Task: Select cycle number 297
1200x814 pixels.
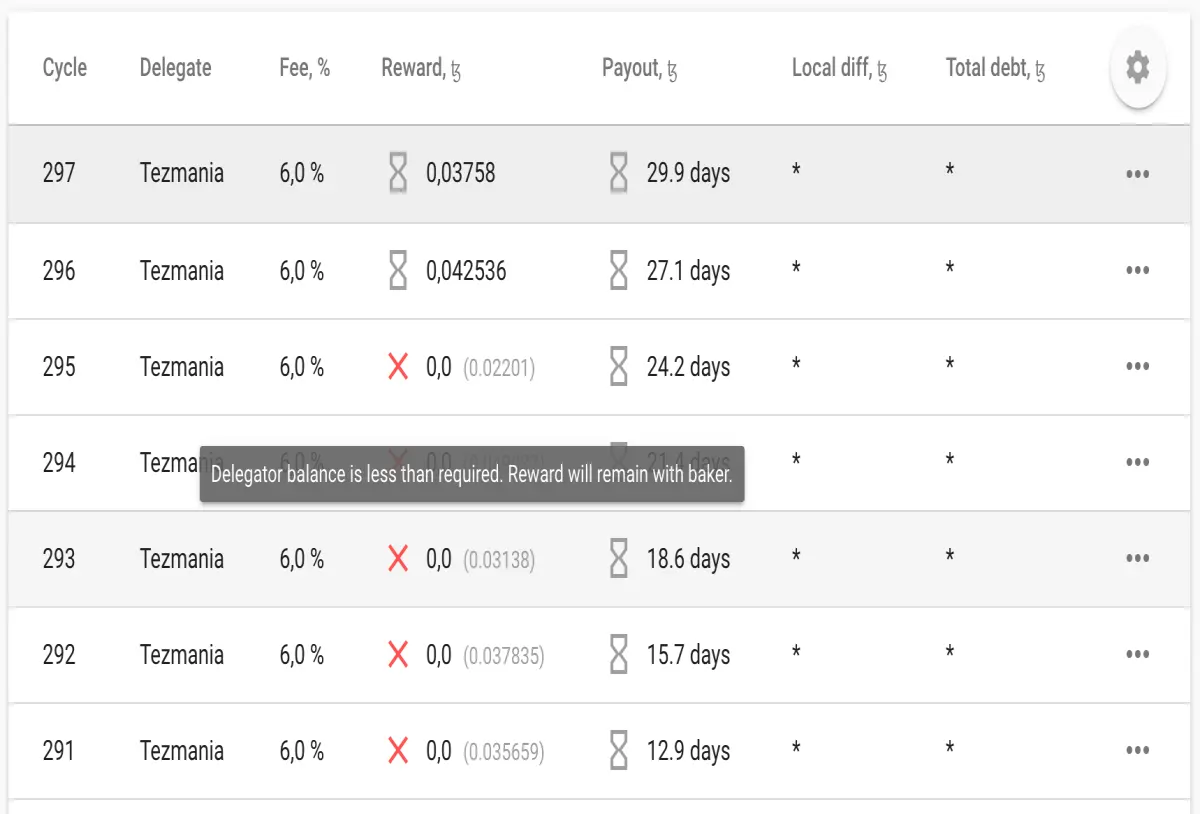Action: (59, 173)
